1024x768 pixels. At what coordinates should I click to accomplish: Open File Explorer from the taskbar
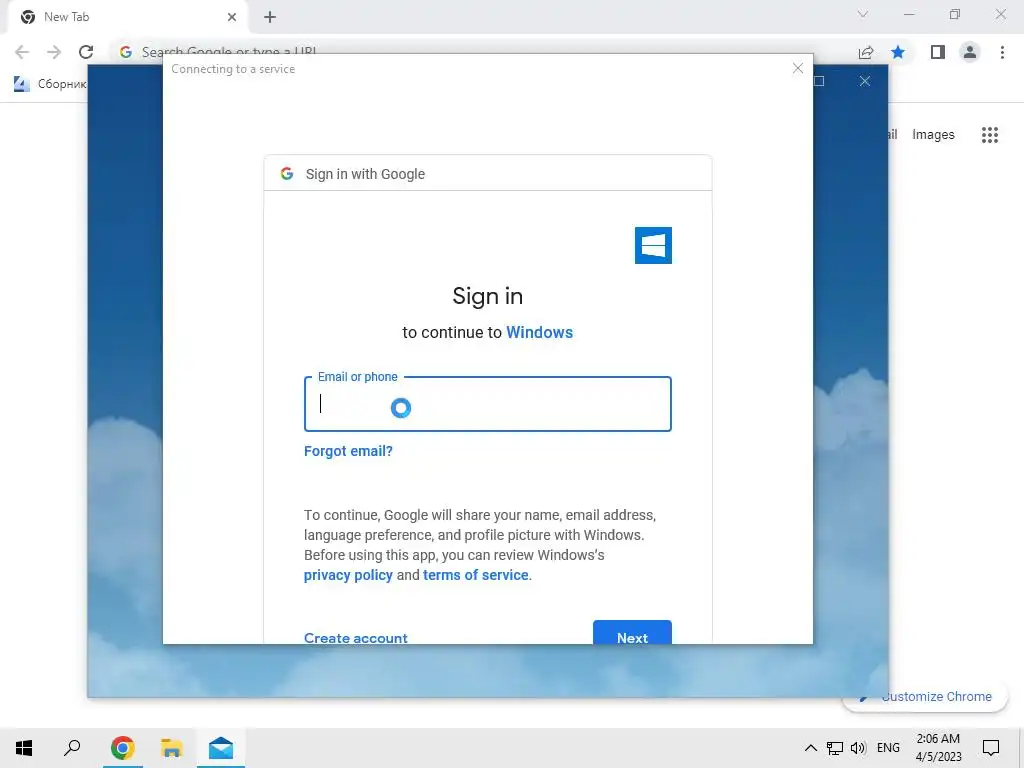point(171,748)
